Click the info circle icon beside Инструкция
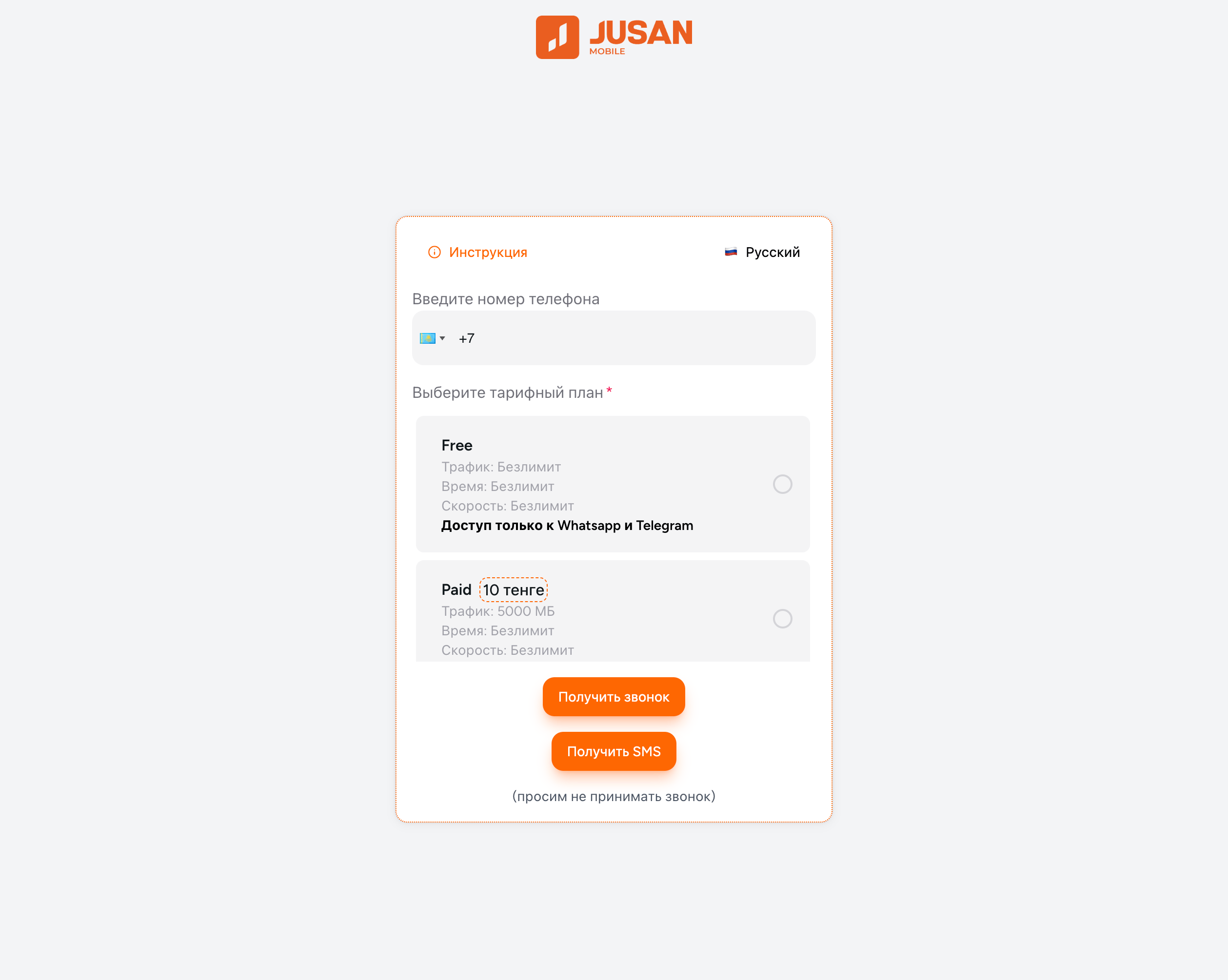The height and width of the screenshot is (980, 1228). click(x=434, y=252)
